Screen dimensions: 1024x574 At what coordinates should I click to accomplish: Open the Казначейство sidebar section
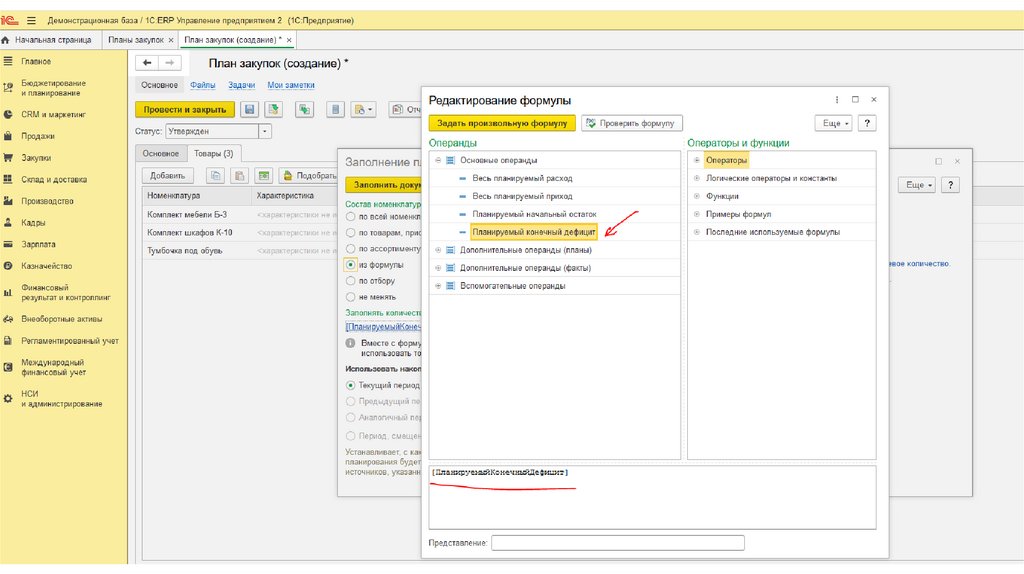coord(46,266)
